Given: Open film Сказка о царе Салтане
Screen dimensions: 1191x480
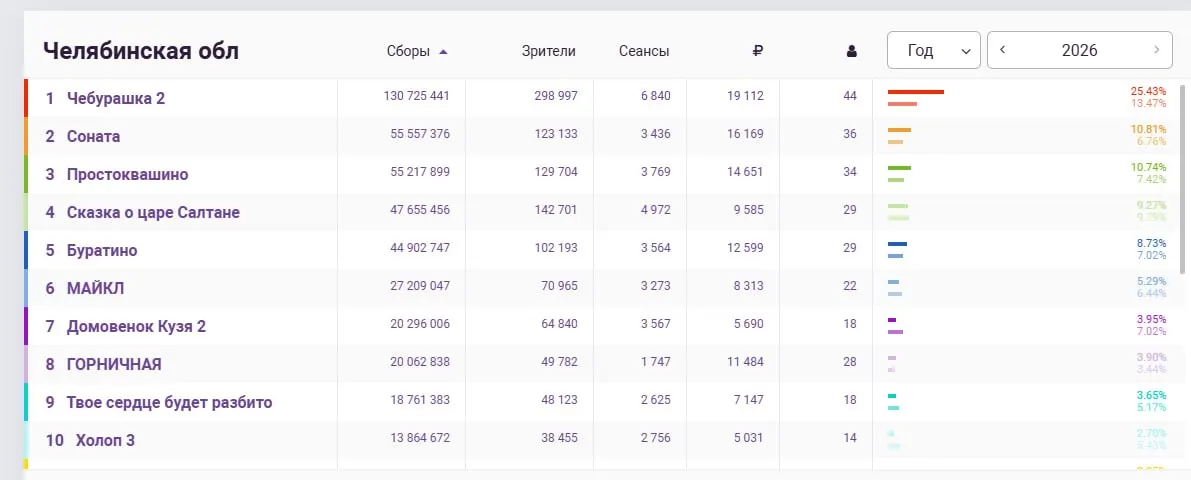Looking at the screenshot, I should pos(153,212).
